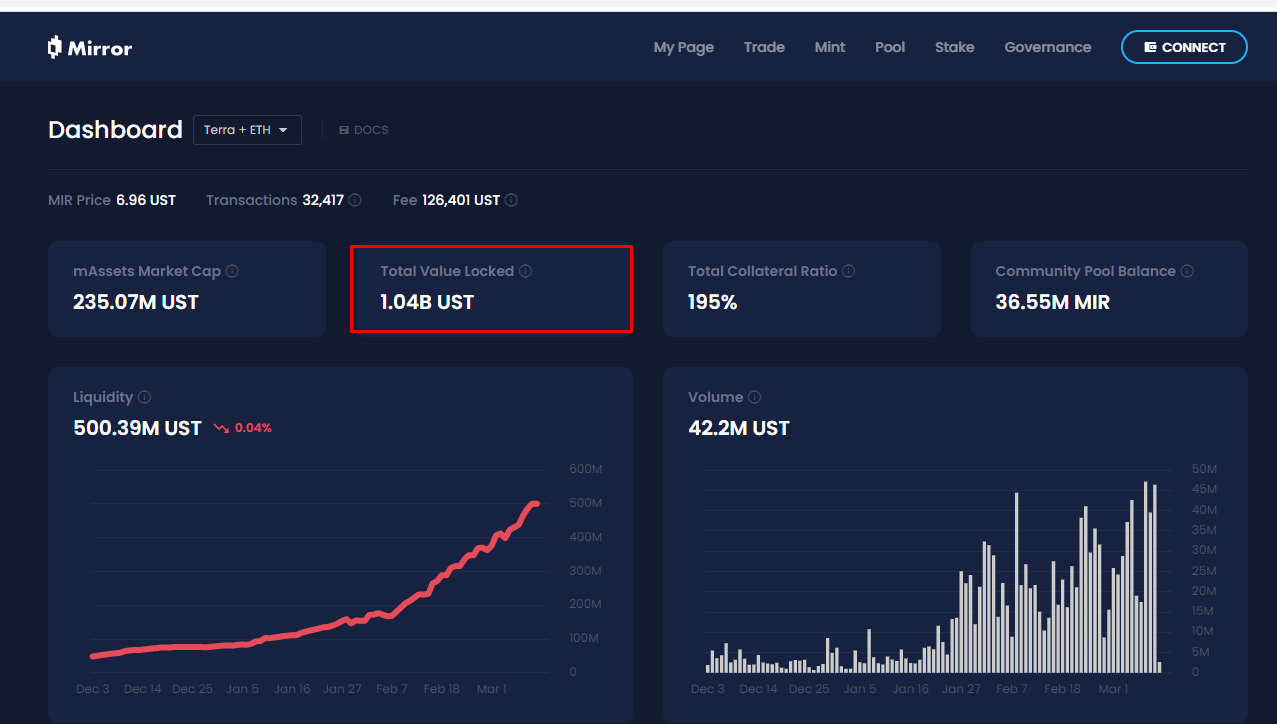Show info tooltip for Fee
The width and height of the screenshot is (1277, 724).
pyautogui.click(x=511, y=200)
